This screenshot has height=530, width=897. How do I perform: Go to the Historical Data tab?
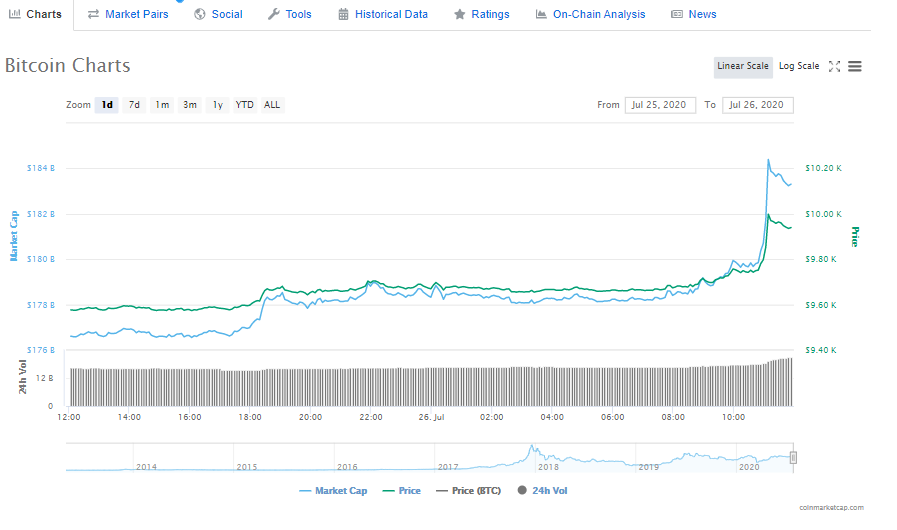[x=383, y=14]
